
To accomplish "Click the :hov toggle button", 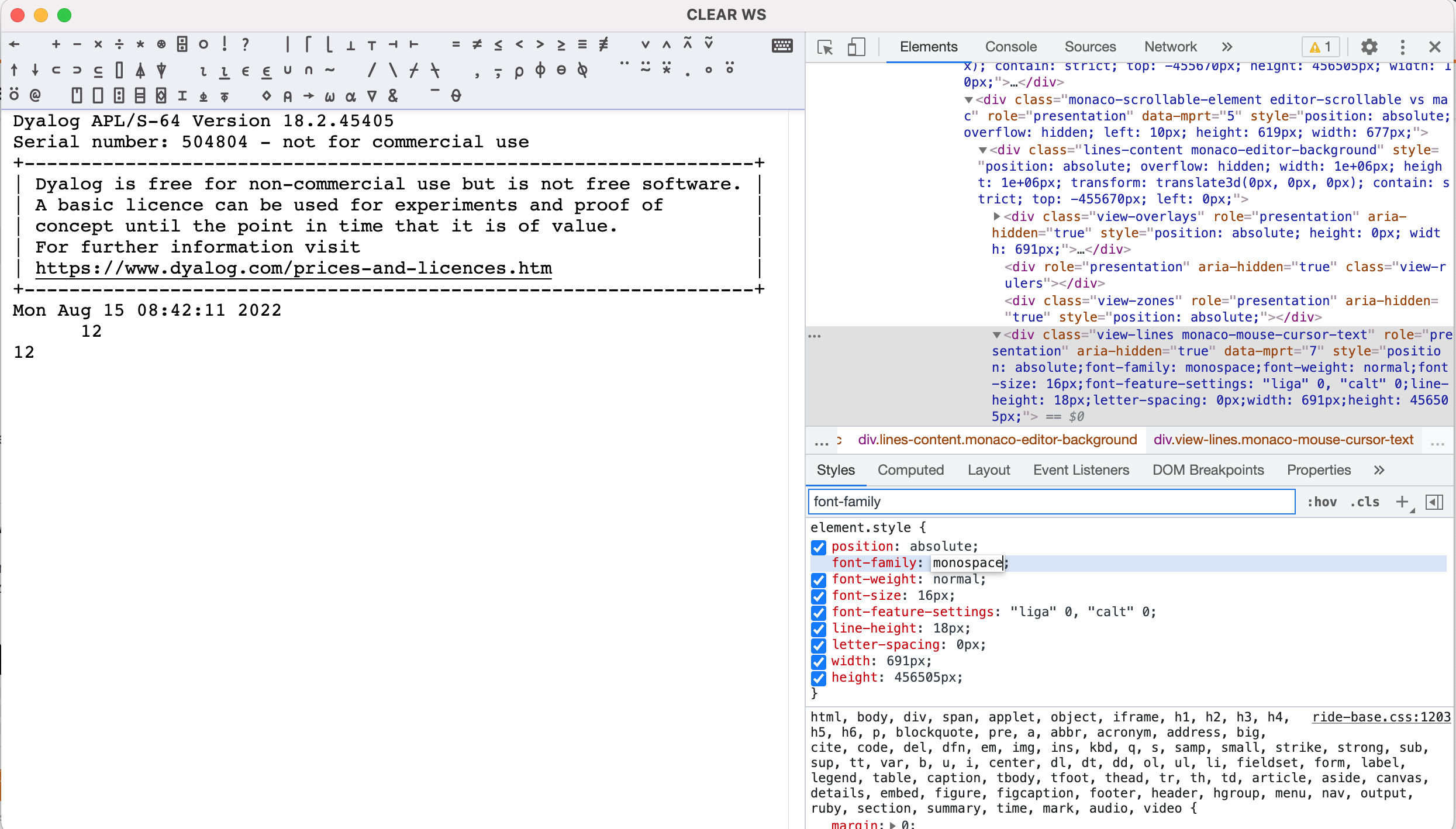I will (1322, 502).
